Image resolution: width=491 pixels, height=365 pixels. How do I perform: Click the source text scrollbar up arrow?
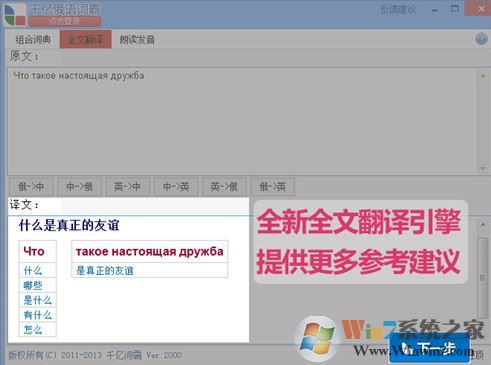[483, 76]
